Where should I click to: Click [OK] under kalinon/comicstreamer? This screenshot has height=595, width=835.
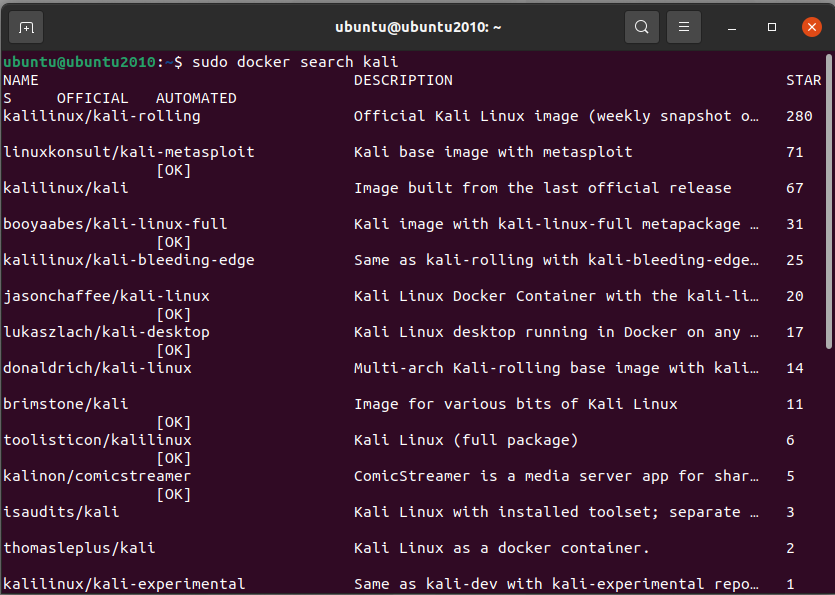[x=174, y=494]
